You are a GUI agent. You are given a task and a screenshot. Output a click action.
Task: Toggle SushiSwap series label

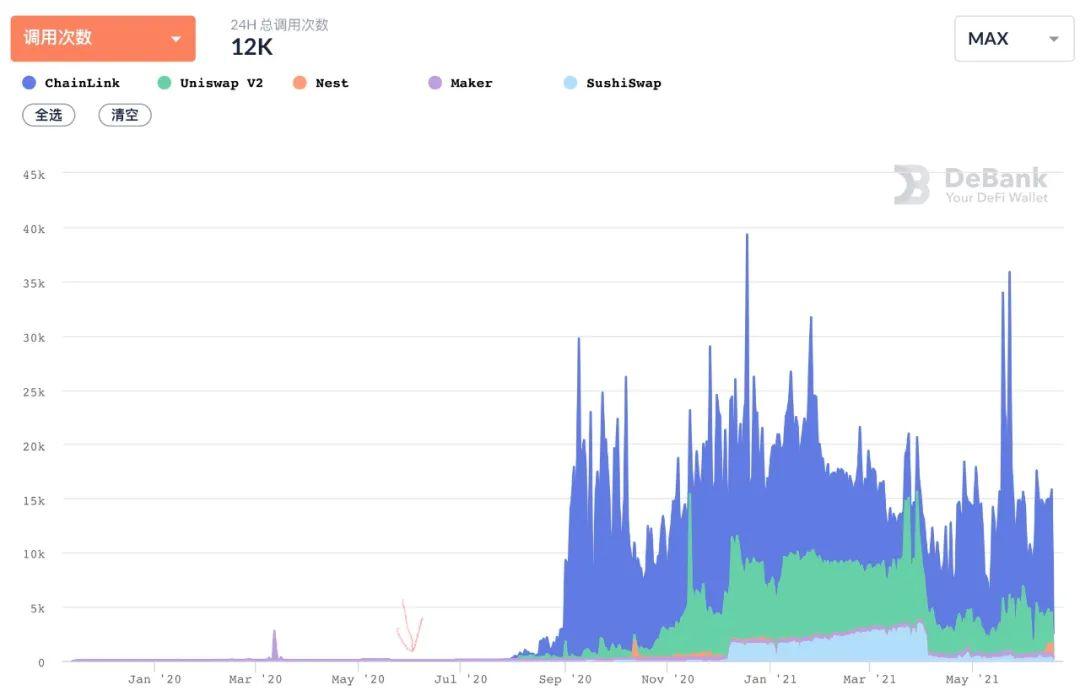[x=623, y=83]
